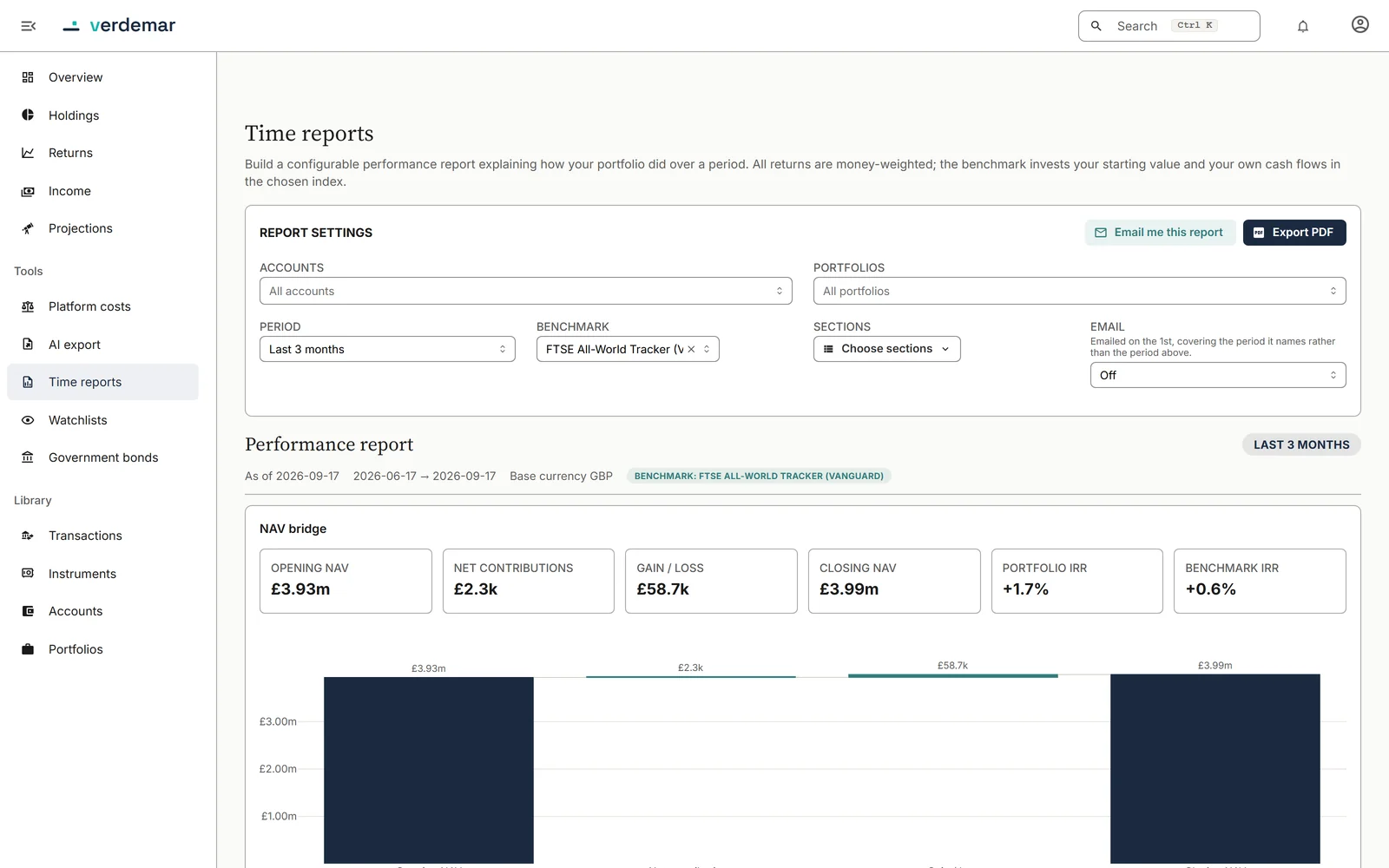Screen dimensions: 1389x868
Task: Open AI export tool
Action: (102, 344)
